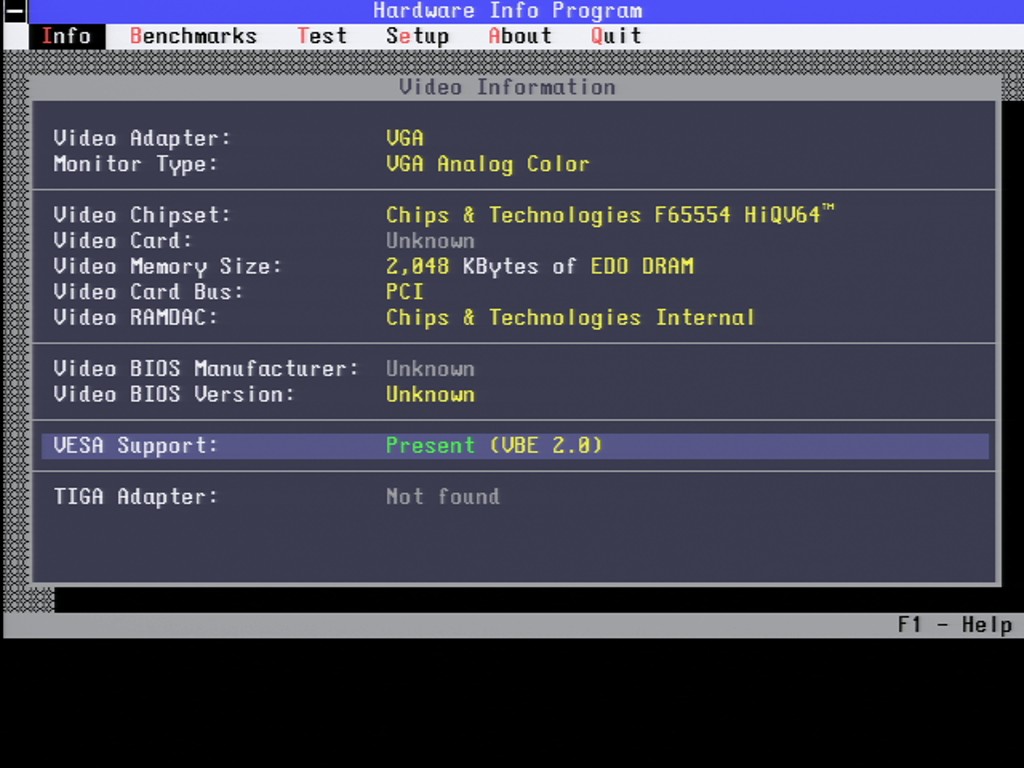Viewport: 1024px width, 768px height.
Task: Click the VGA value beside Video Adapter
Action: click(x=405, y=138)
